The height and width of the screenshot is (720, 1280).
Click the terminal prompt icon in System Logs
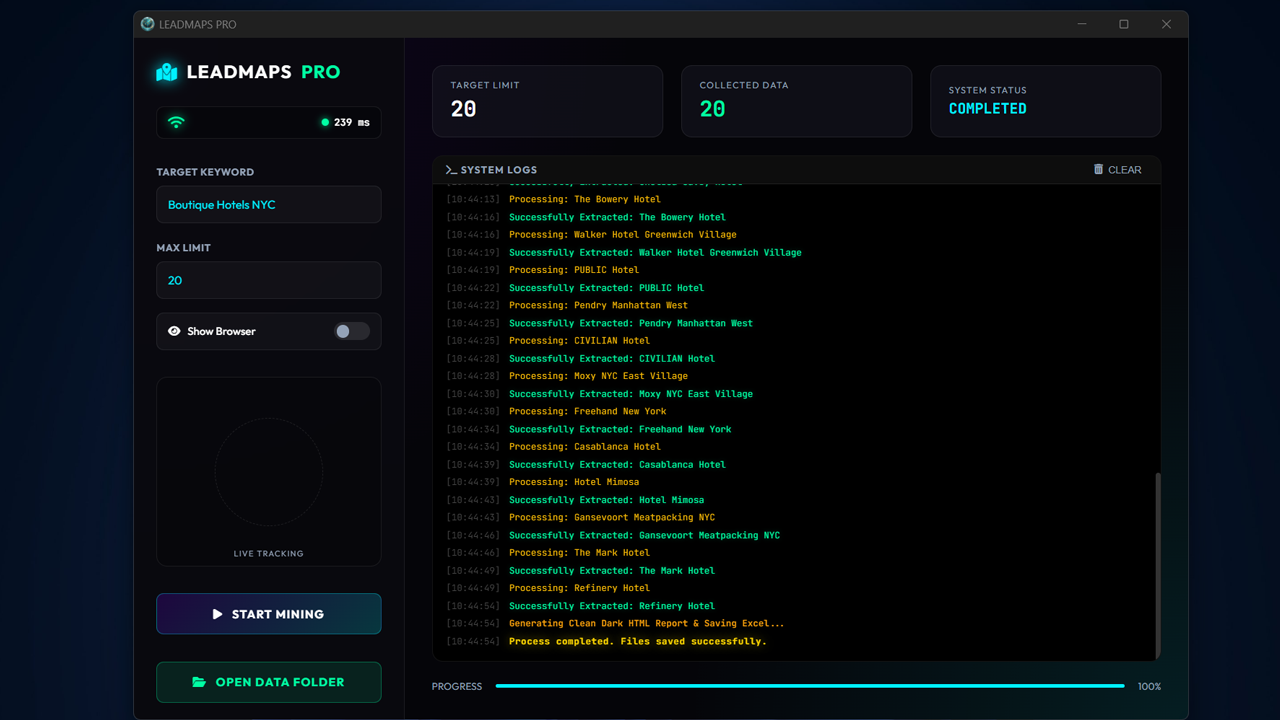click(451, 170)
